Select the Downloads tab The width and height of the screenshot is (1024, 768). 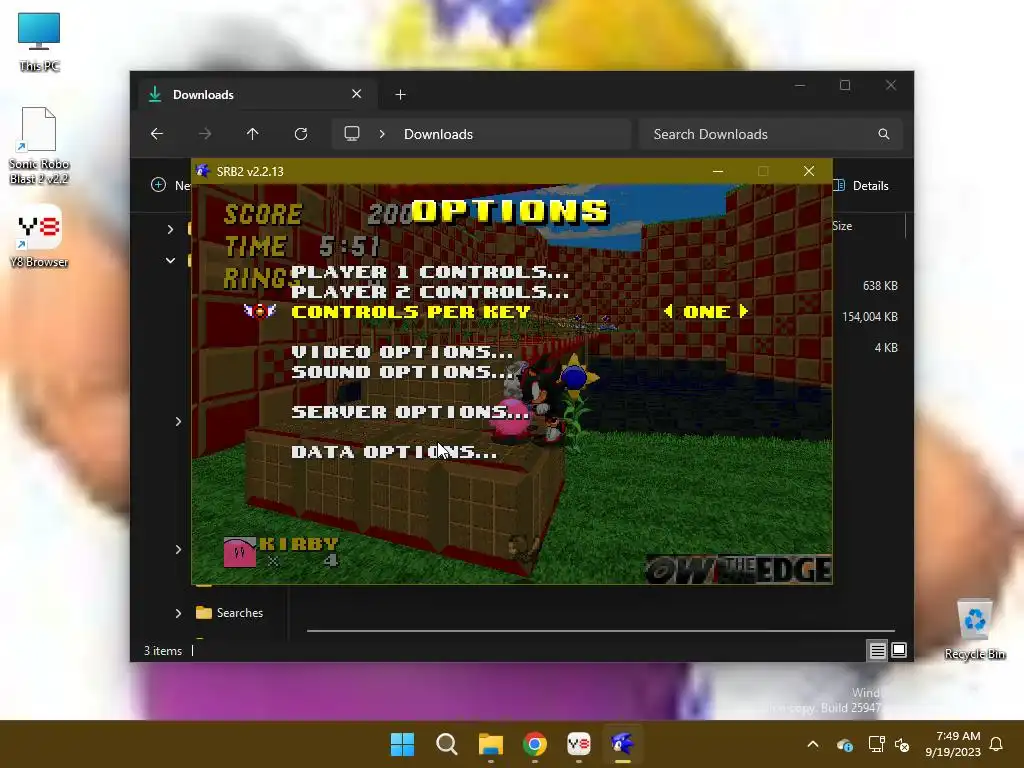click(257, 95)
